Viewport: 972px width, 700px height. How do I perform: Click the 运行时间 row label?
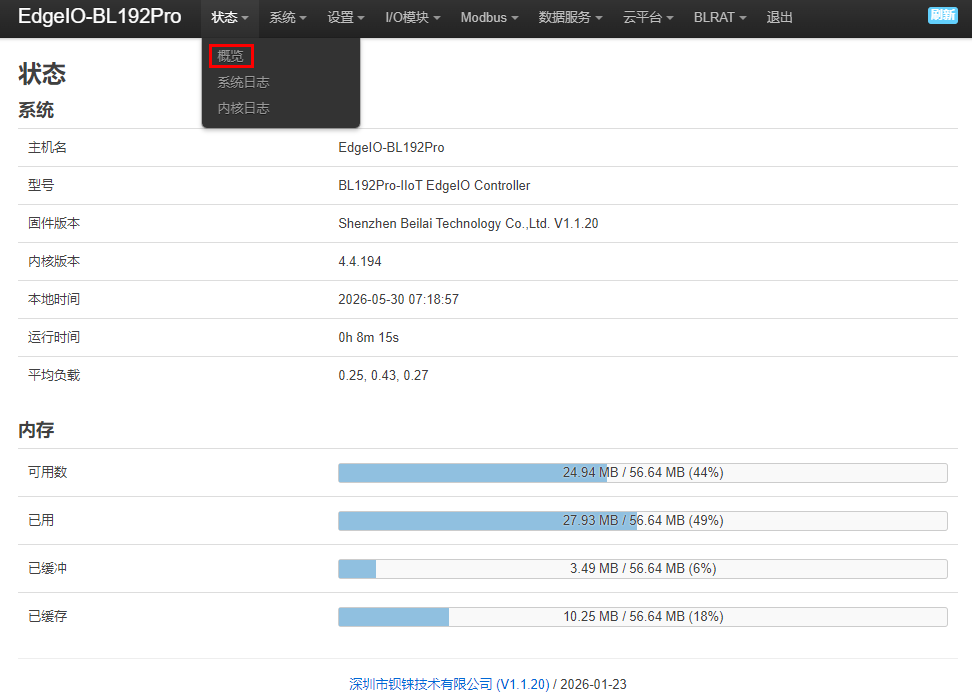click(x=54, y=337)
